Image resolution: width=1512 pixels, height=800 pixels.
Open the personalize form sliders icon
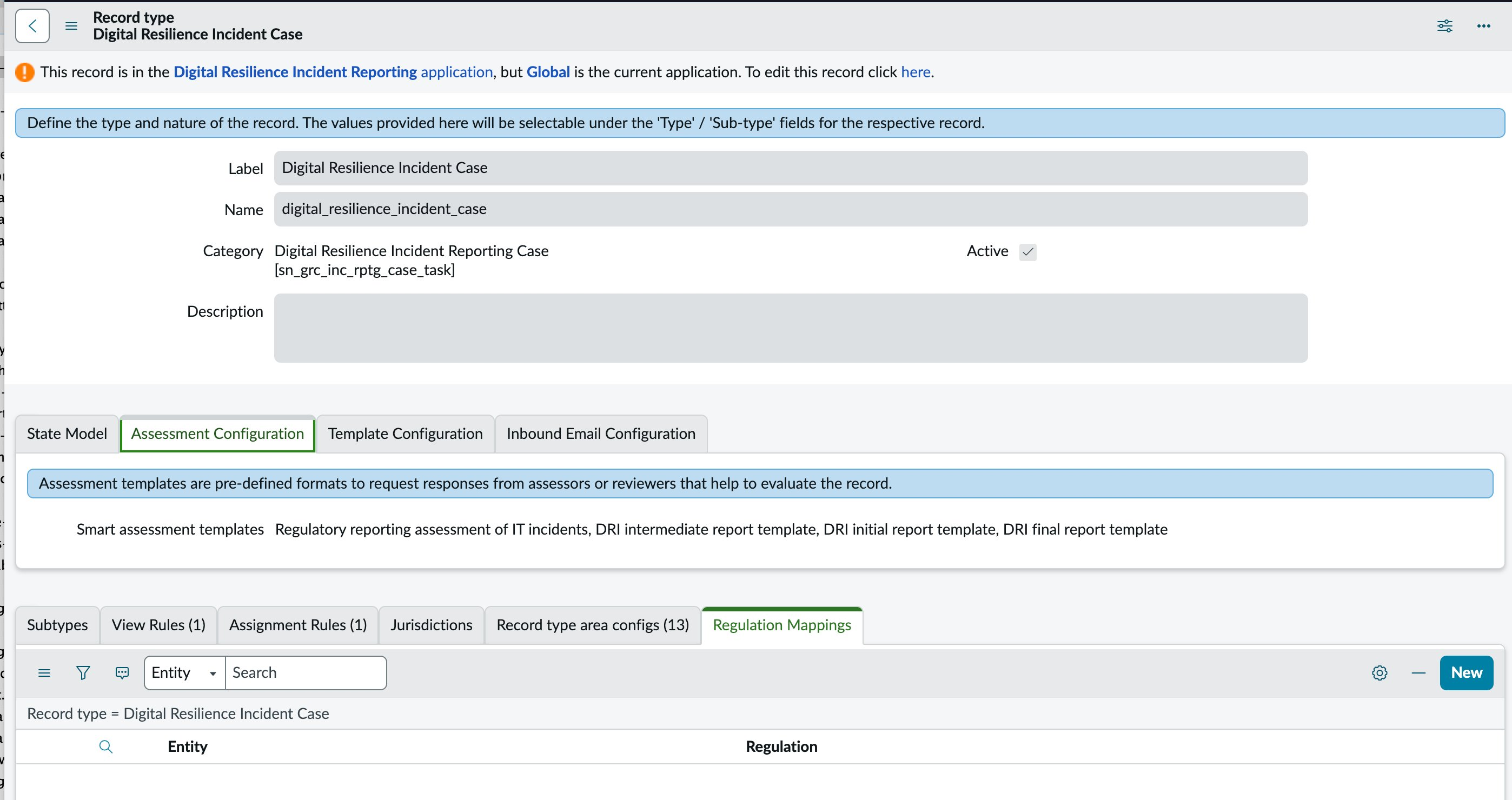[x=1444, y=26]
